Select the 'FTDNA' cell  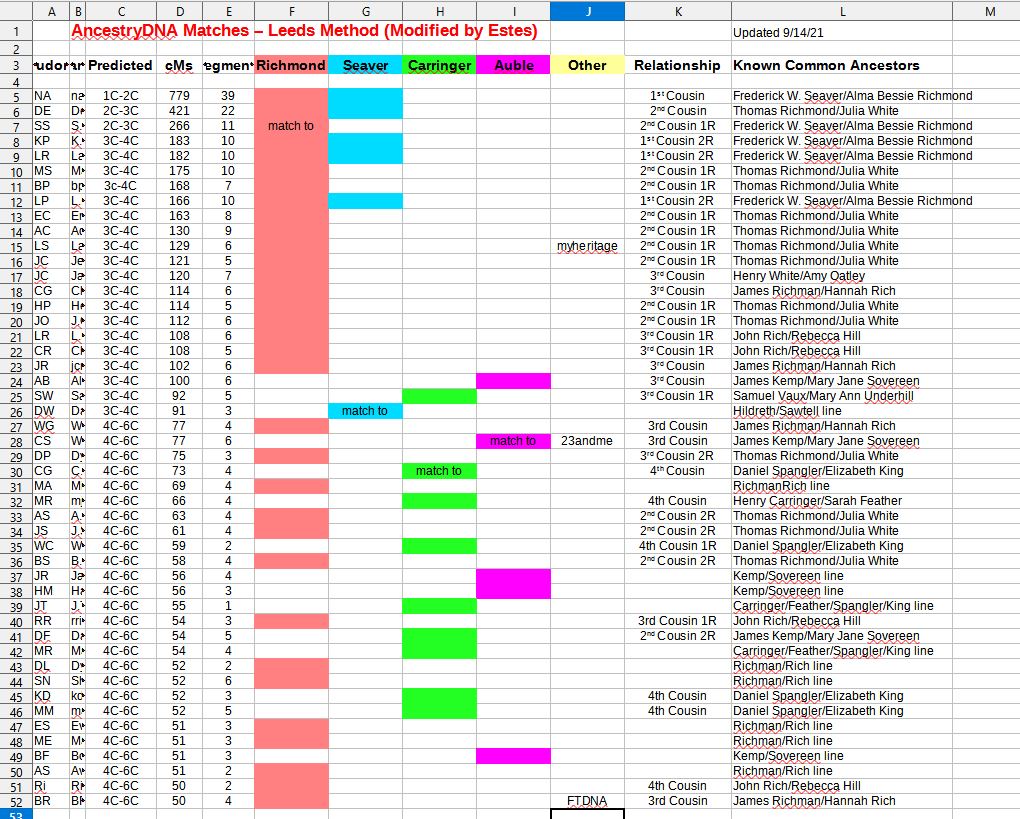coord(587,801)
